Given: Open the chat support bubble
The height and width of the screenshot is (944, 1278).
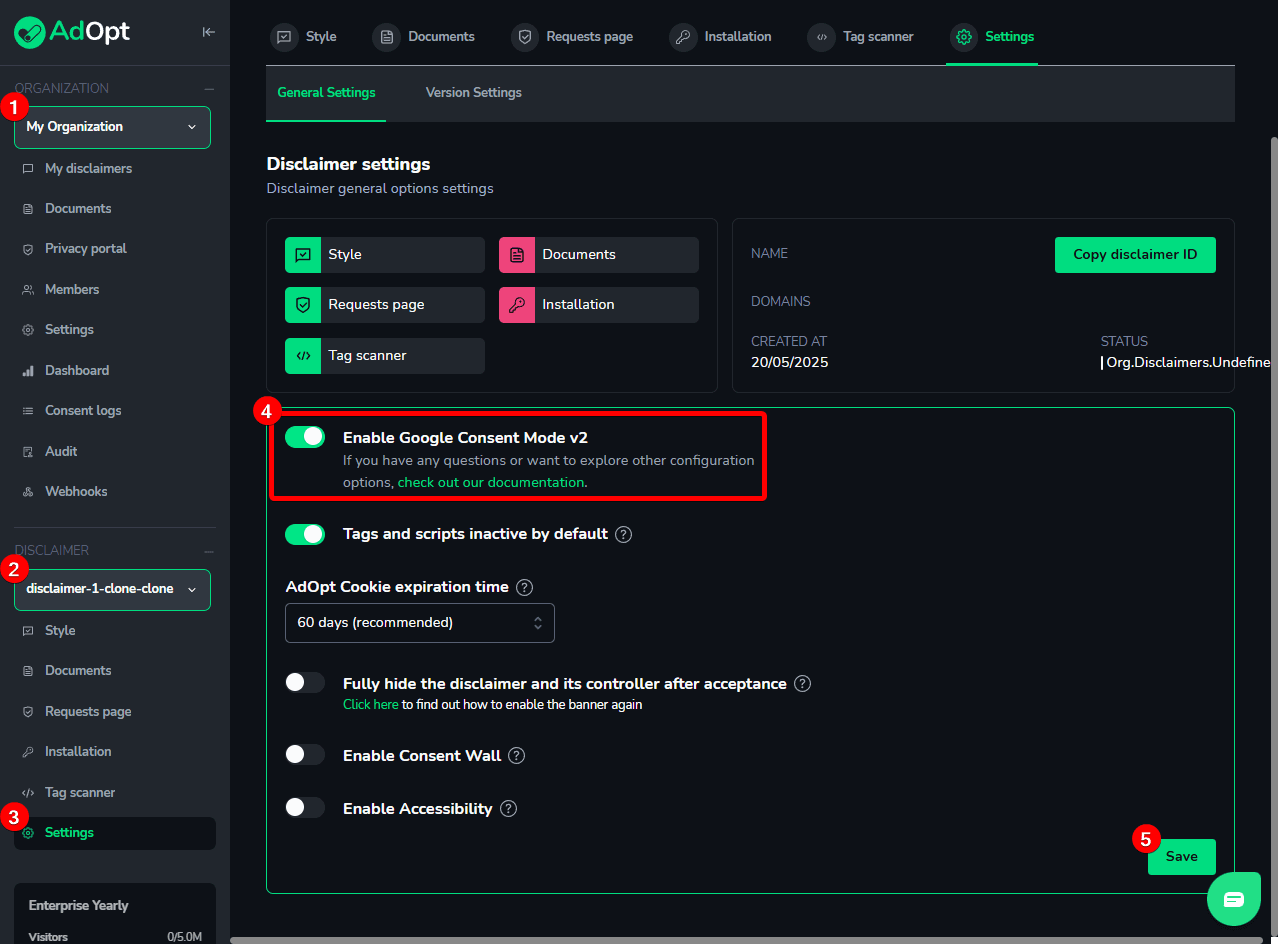Looking at the screenshot, I should click(x=1234, y=899).
